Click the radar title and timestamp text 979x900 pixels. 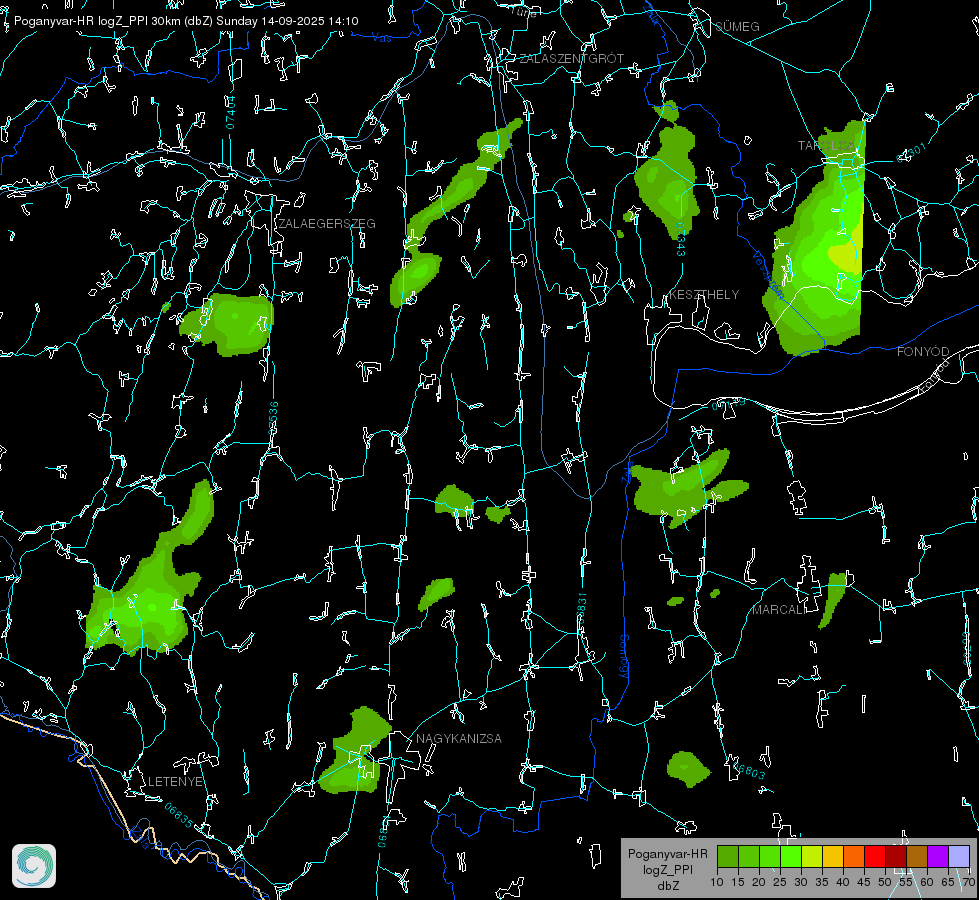coord(186,21)
